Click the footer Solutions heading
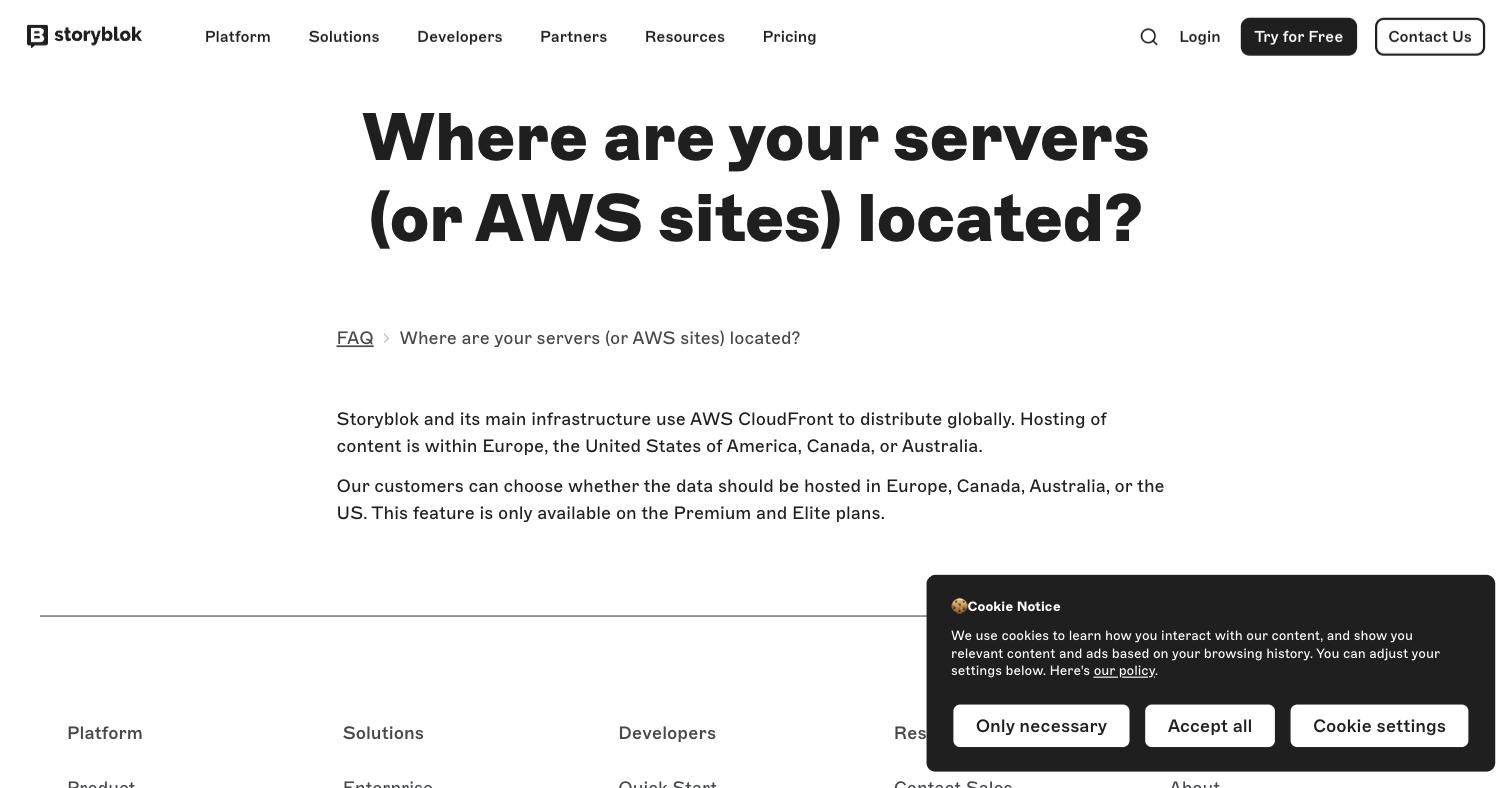The image size is (1512, 788). (x=383, y=733)
